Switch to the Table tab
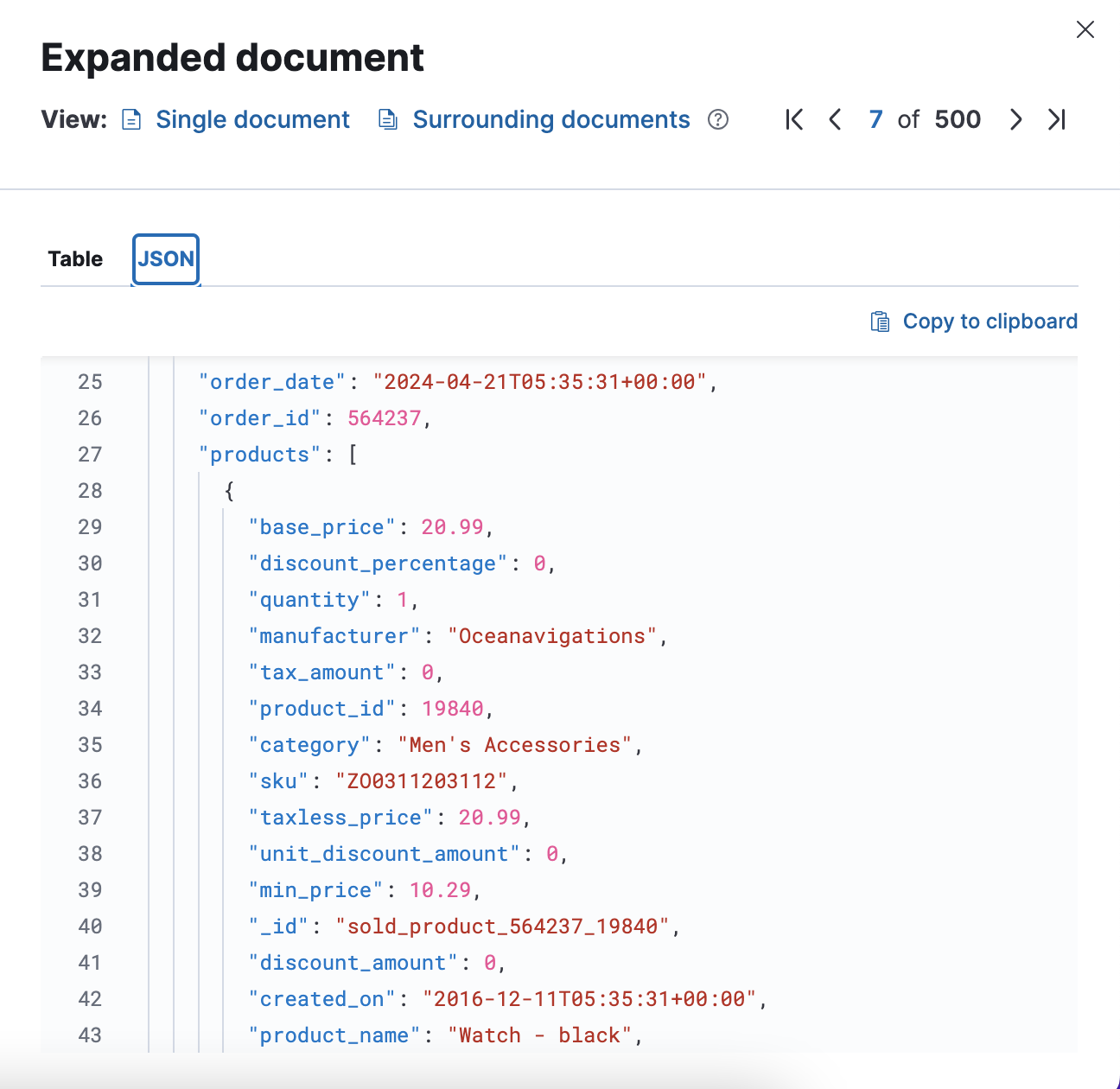Image resolution: width=1120 pixels, height=1089 pixels. (x=75, y=259)
